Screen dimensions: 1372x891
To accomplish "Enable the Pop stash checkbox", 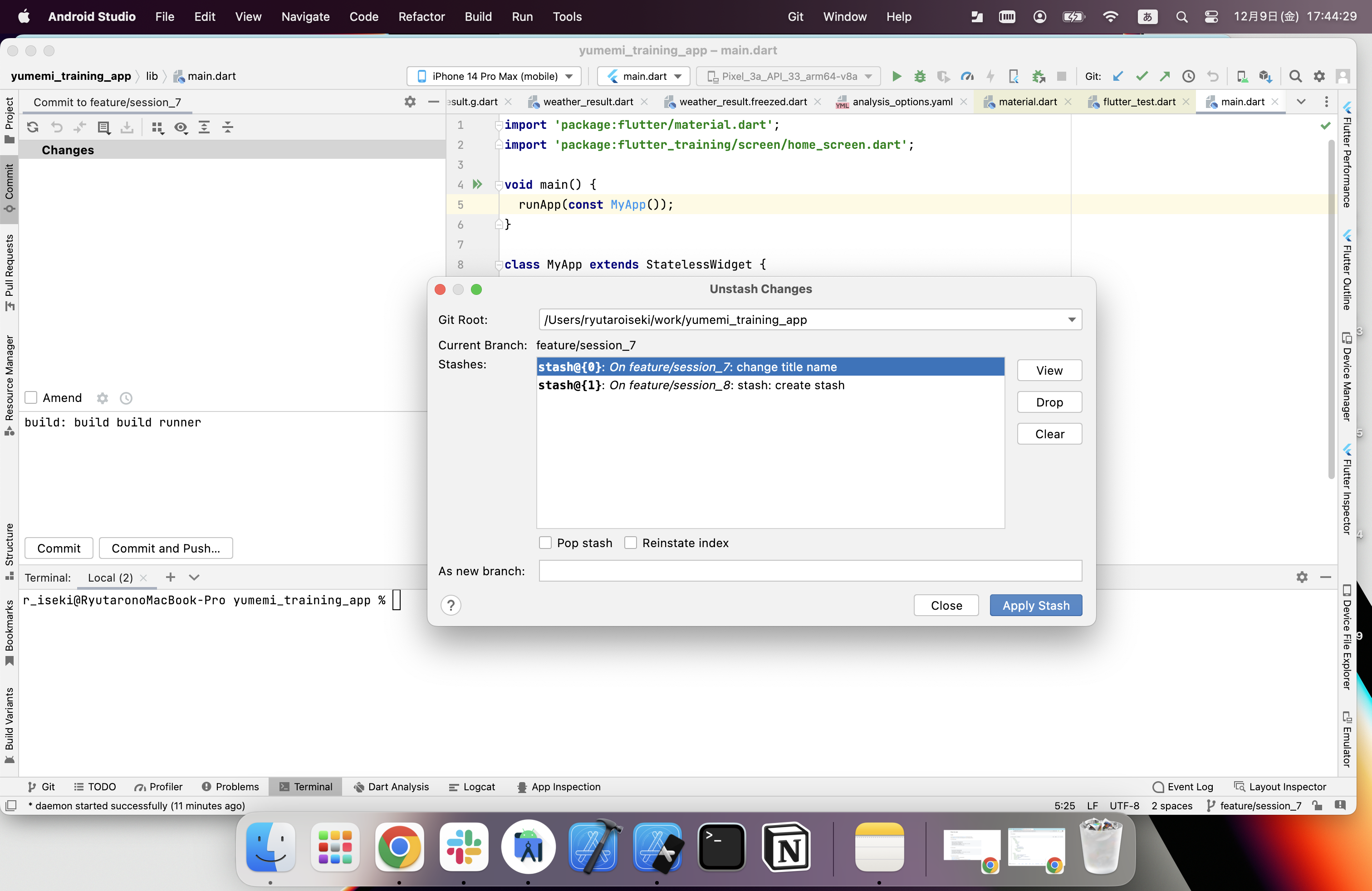I will [x=545, y=543].
